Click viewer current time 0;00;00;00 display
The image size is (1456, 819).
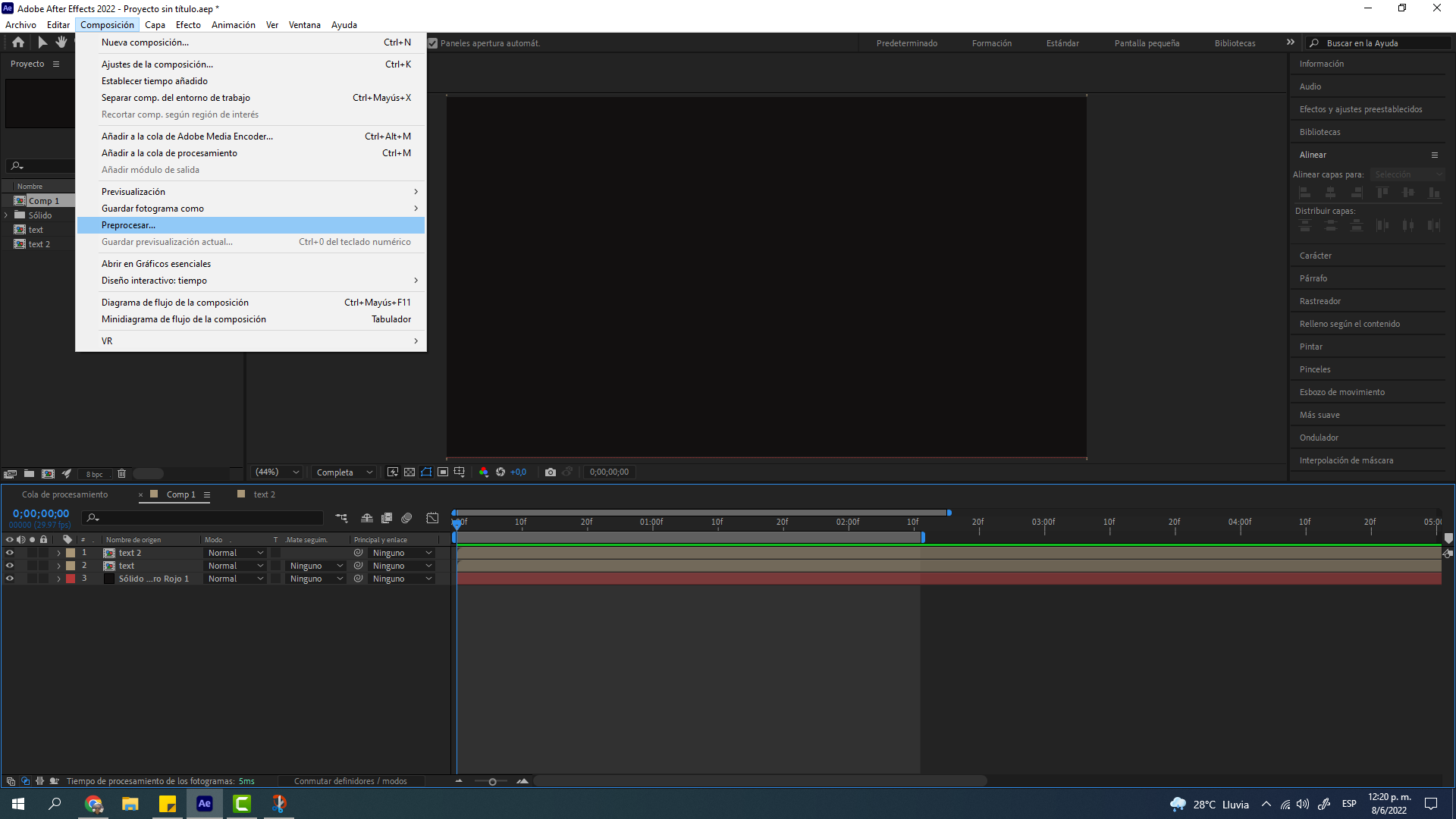(x=609, y=472)
